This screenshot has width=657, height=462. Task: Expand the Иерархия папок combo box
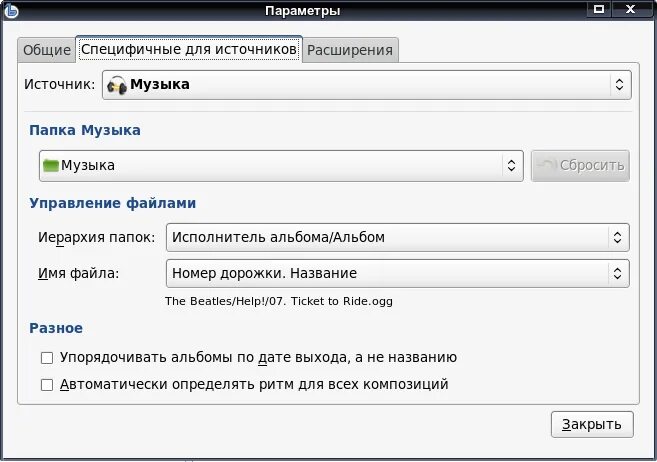click(398, 237)
